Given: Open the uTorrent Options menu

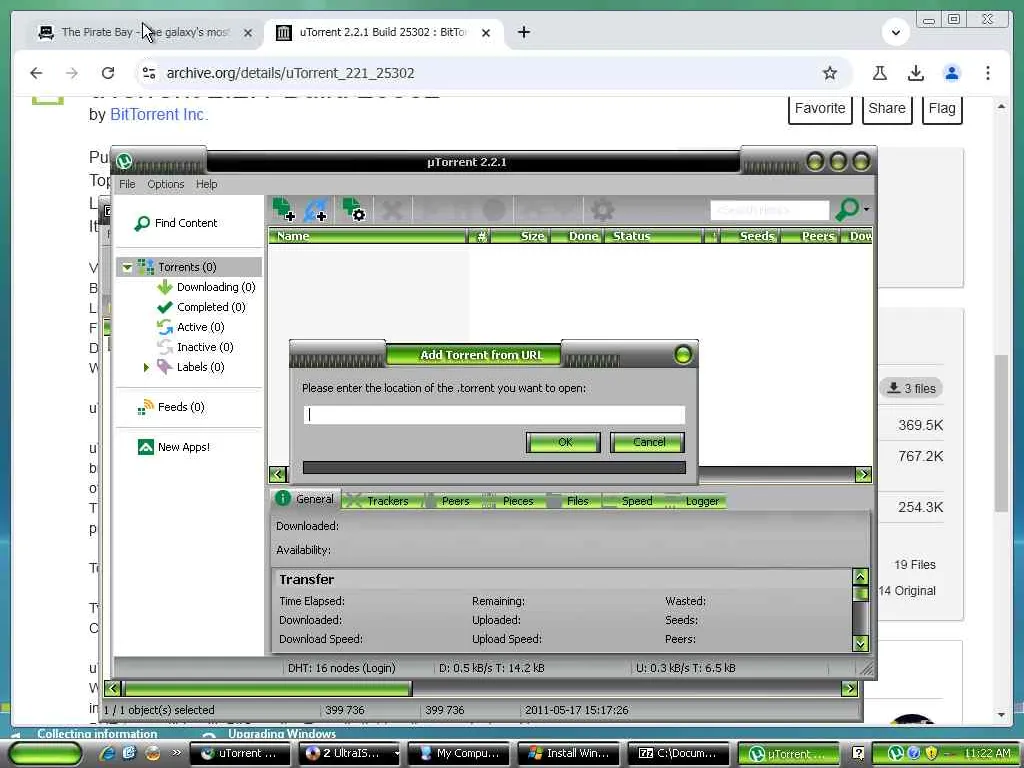Looking at the screenshot, I should (165, 184).
